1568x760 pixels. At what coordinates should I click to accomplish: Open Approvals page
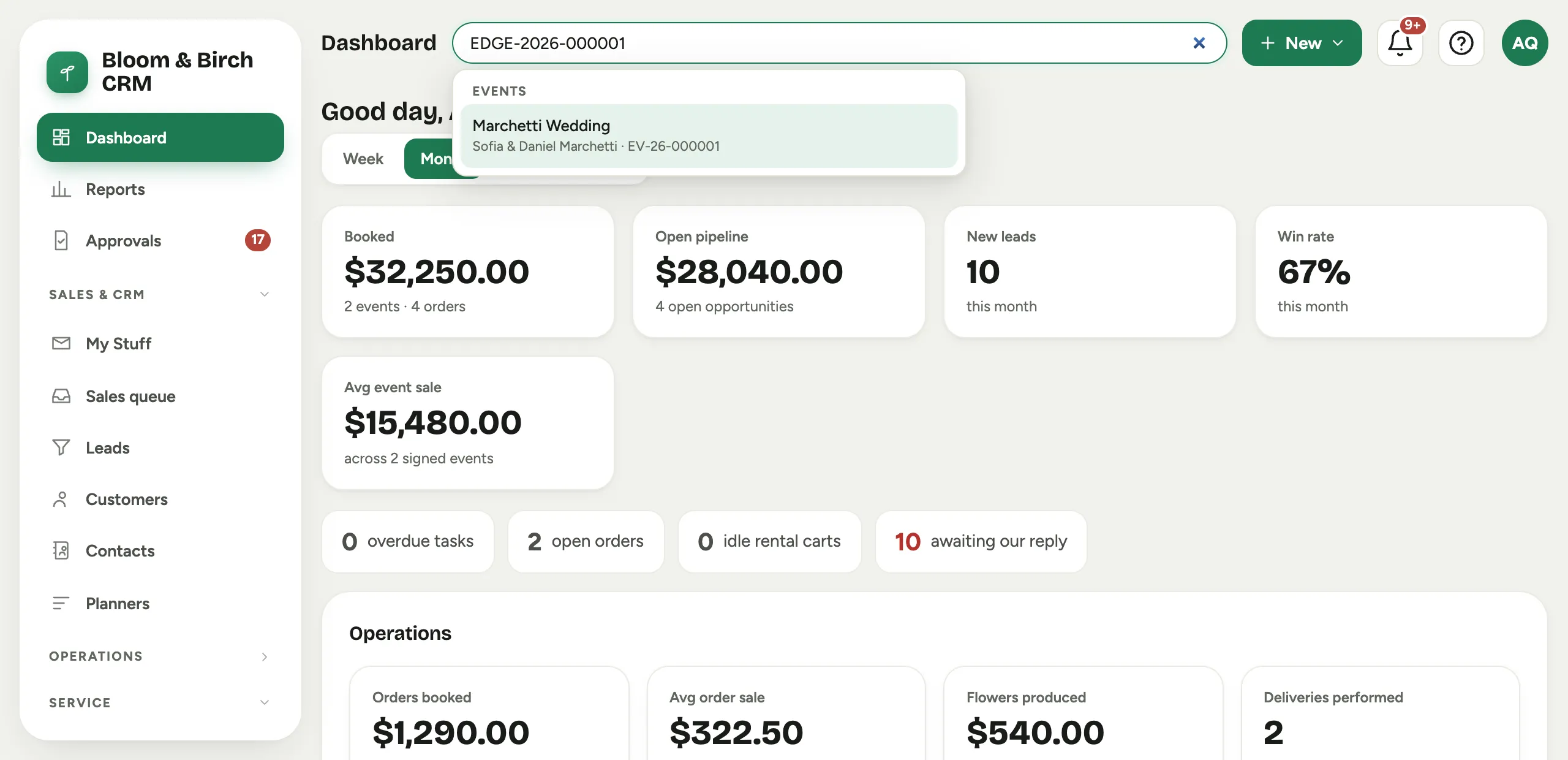pos(160,240)
